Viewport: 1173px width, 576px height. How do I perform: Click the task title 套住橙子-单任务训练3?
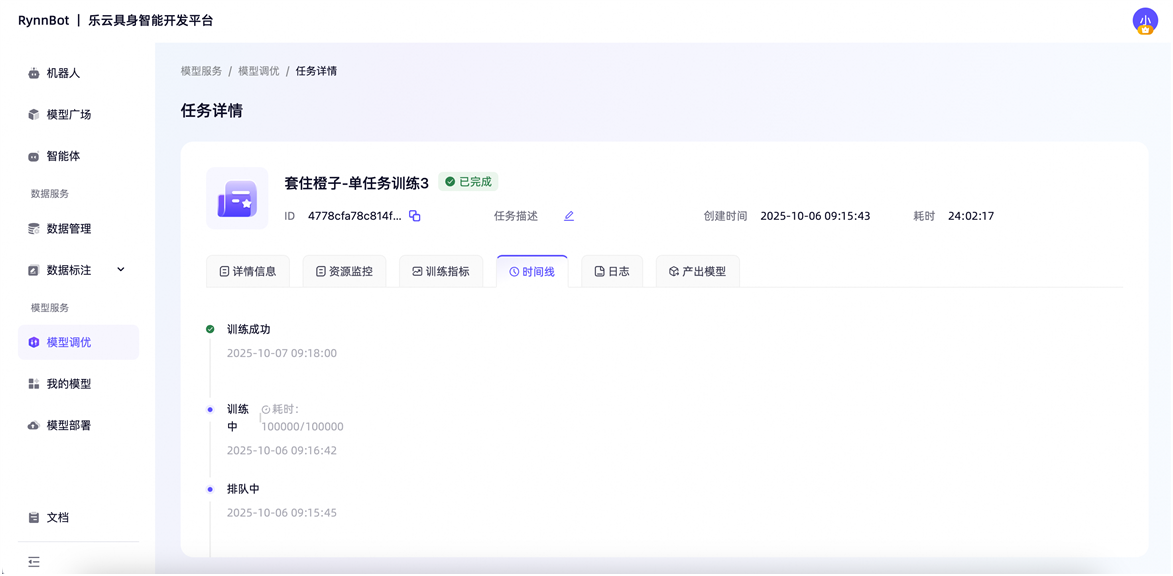(x=357, y=182)
